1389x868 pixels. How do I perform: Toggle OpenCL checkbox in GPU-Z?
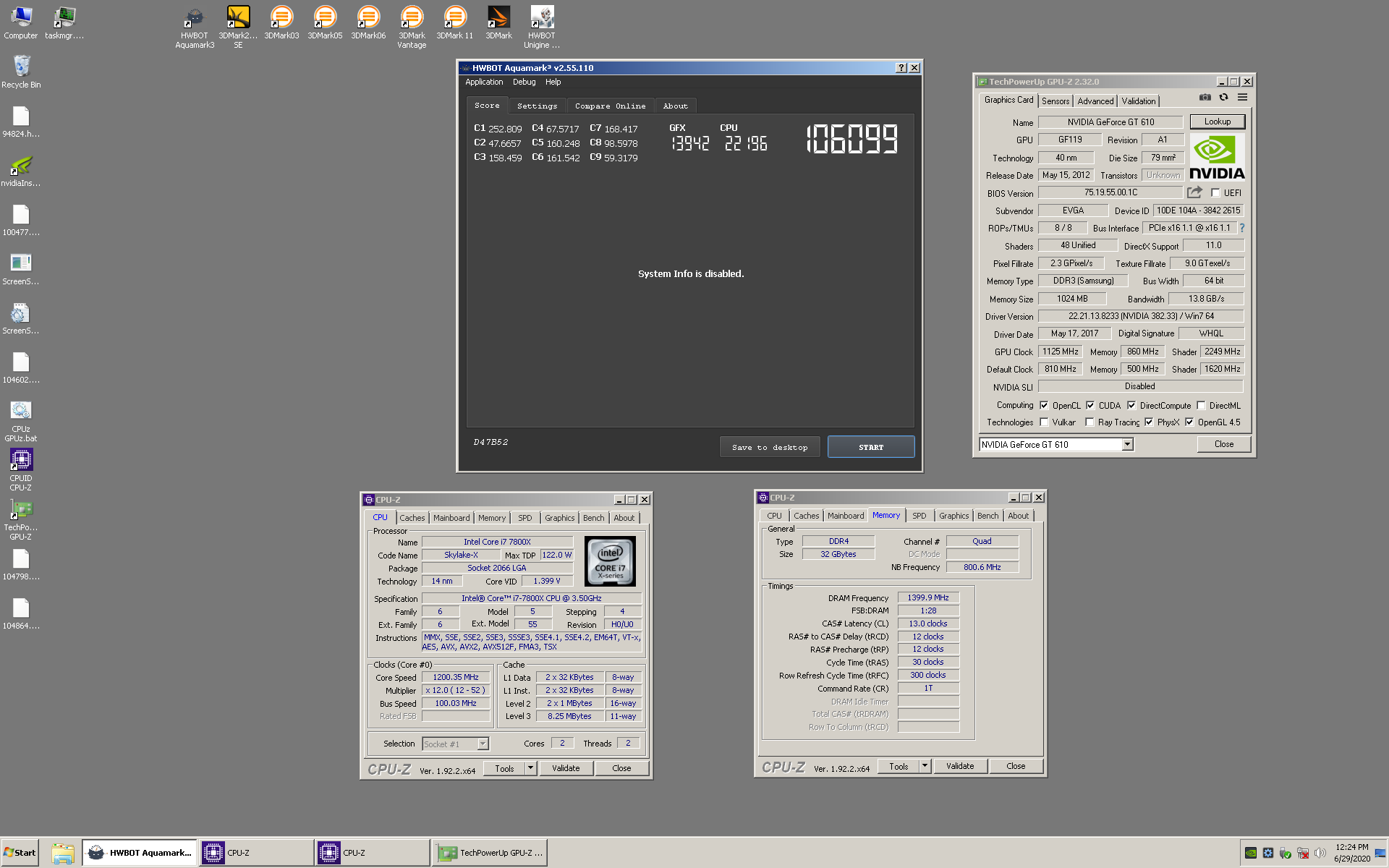click(x=1044, y=406)
